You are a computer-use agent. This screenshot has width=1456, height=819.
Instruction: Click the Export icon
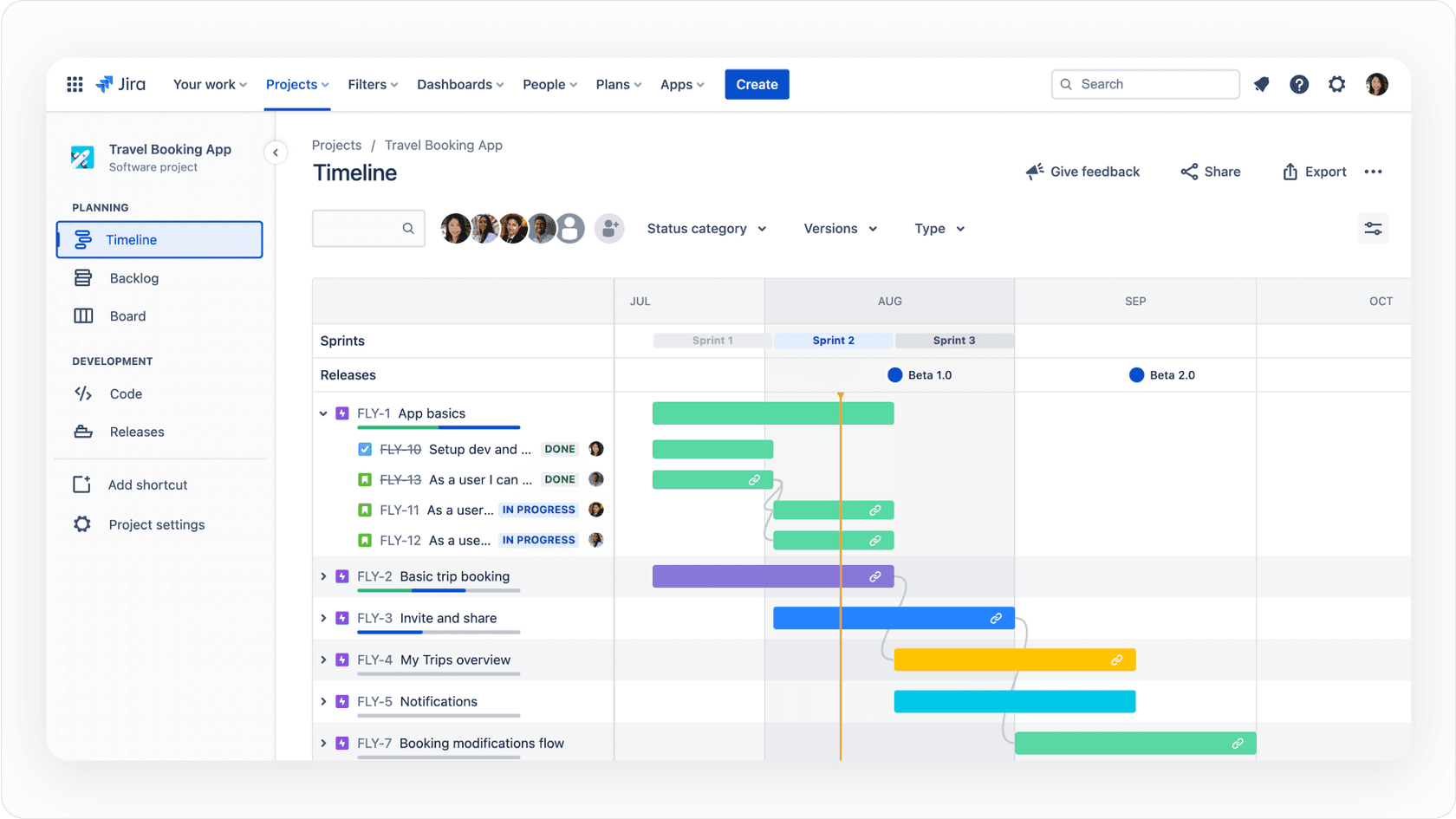click(x=1289, y=171)
